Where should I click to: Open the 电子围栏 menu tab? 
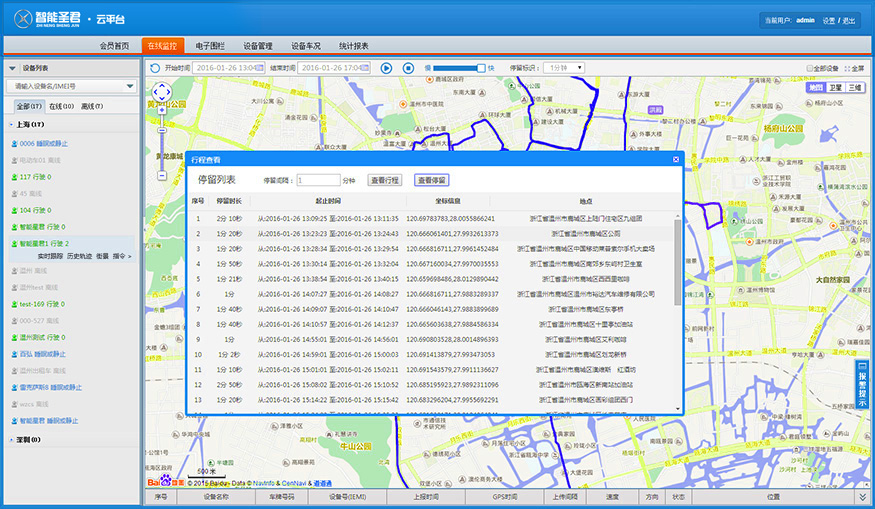(x=209, y=46)
